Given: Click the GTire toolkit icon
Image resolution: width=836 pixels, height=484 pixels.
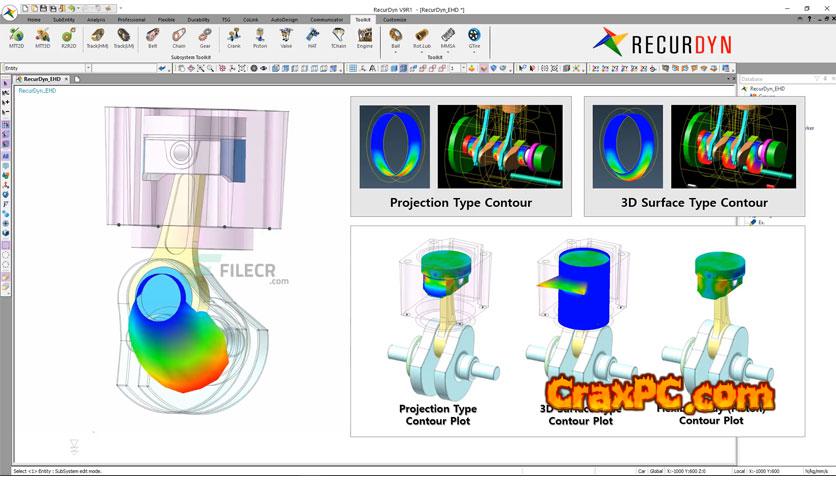Looking at the screenshot, I should (473, 38).
